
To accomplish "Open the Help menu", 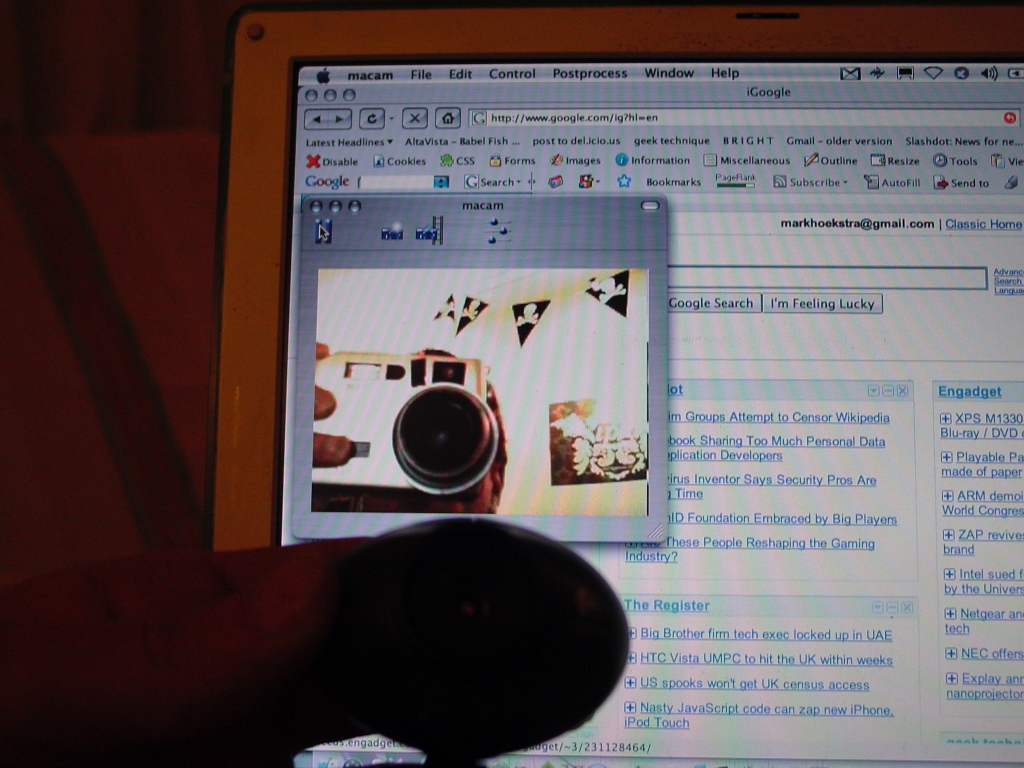I will pos(725,72).
